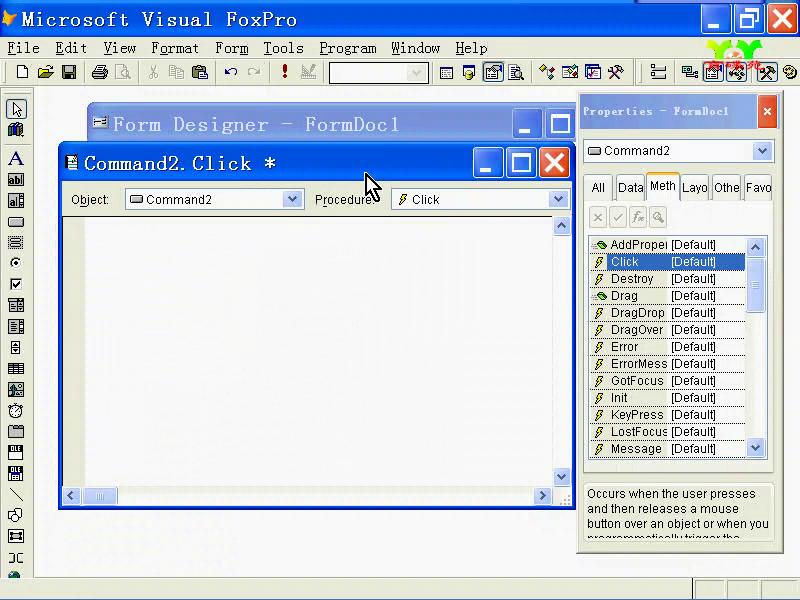The width and height of the screenshot is (800, 600).
Task: Open the File menu
Action: pyautogui.click(x=23, y=48)
